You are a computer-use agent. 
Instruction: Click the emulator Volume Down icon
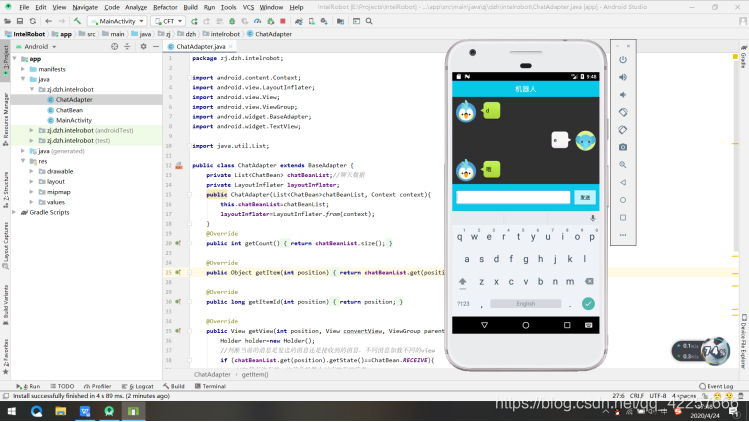pos(623,95)
